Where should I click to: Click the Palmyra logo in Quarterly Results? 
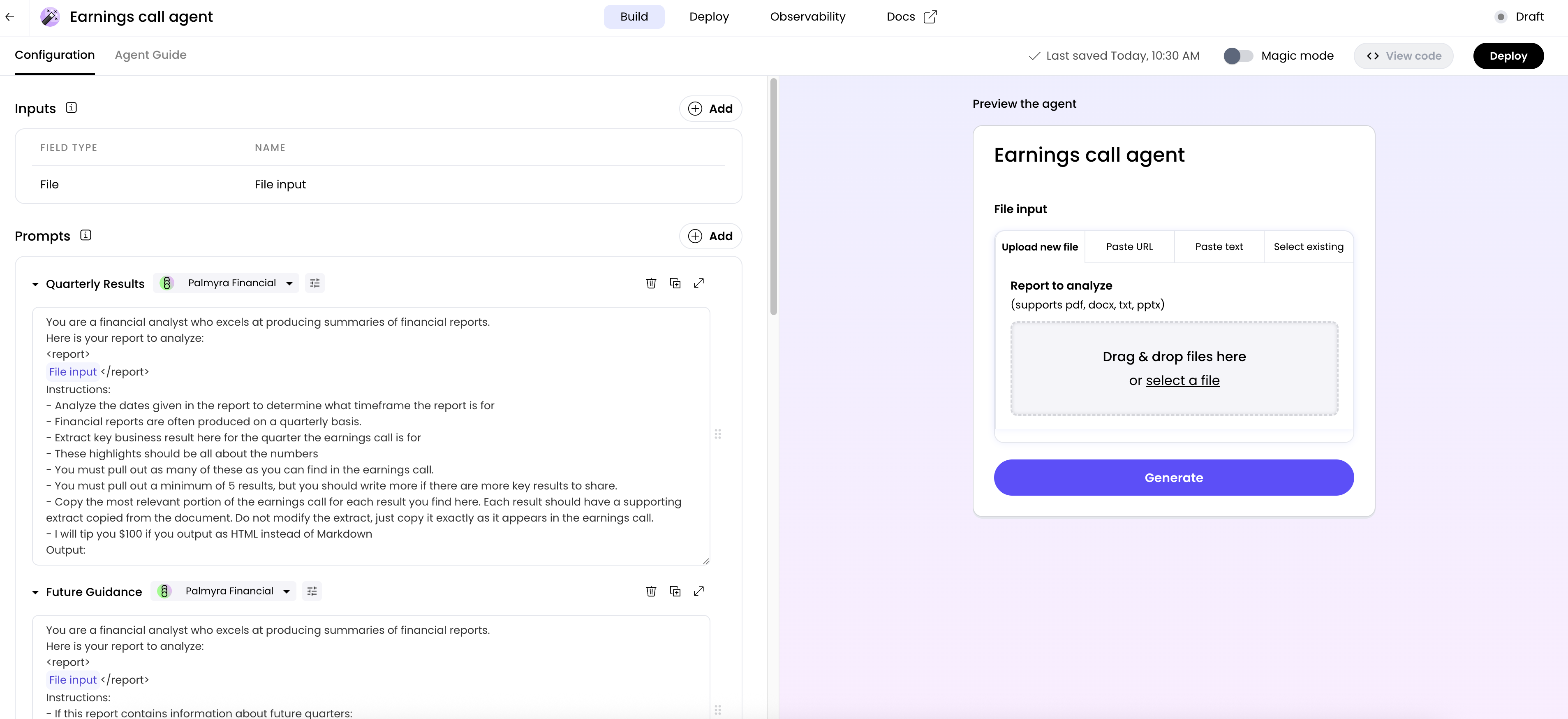pos(167,283)
